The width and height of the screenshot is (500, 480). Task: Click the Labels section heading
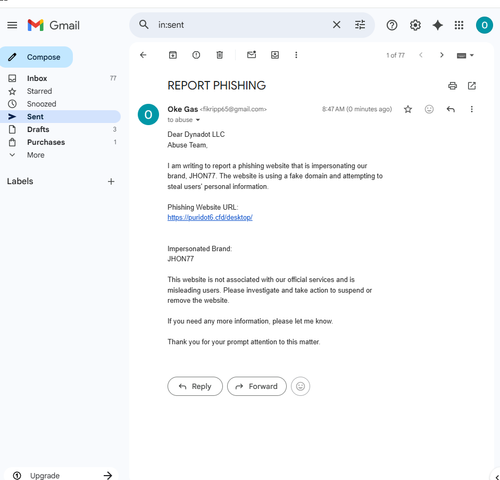tap(20, 181)
